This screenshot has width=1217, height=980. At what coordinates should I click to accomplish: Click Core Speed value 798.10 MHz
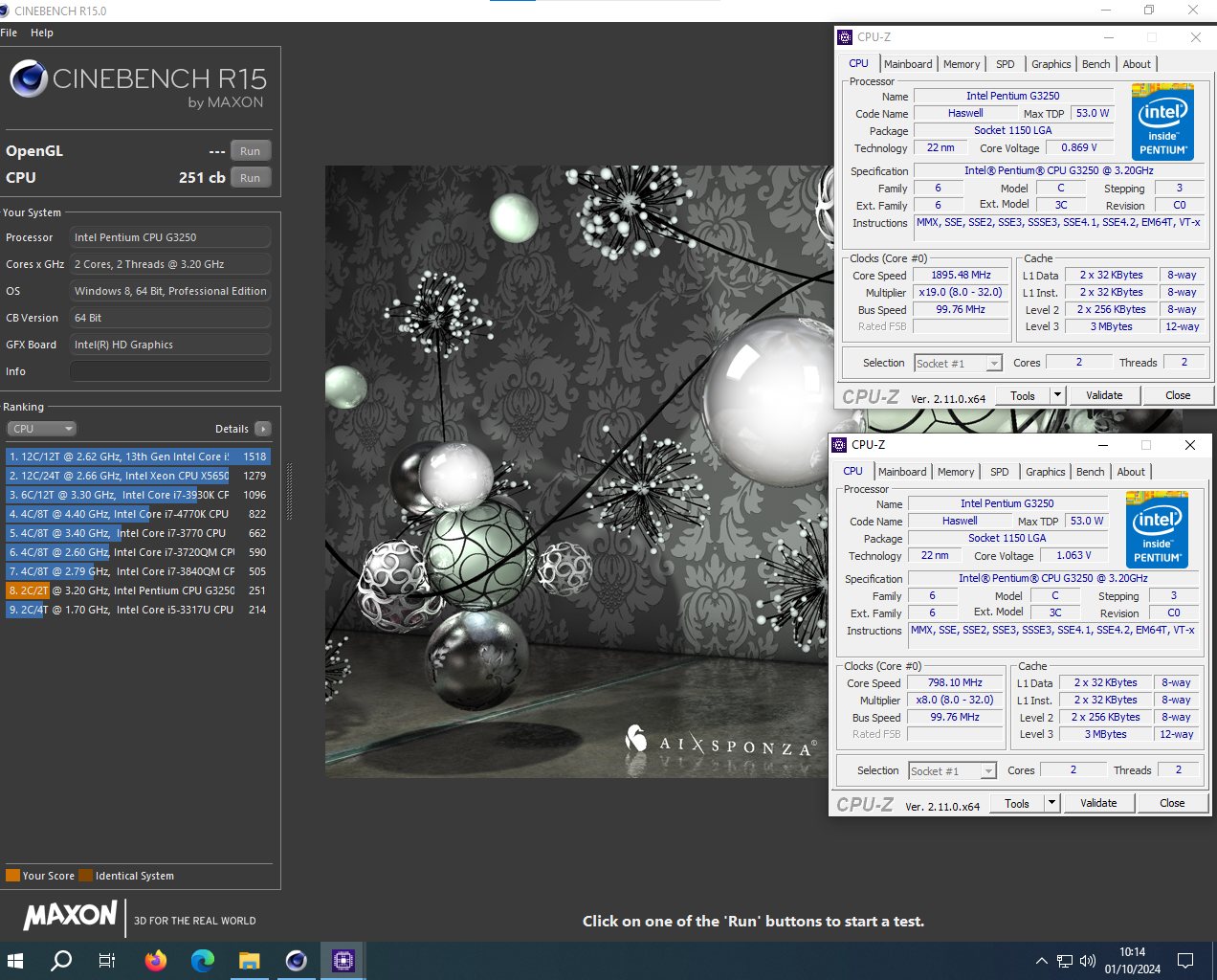point(955,682)
